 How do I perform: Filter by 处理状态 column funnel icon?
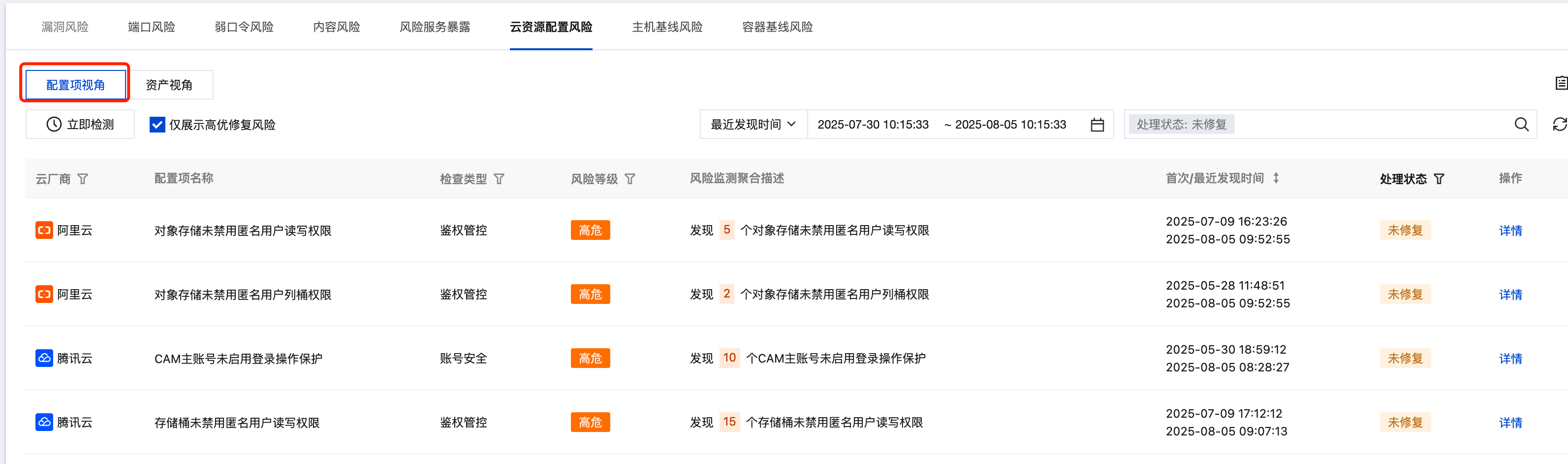point(1439,179)
